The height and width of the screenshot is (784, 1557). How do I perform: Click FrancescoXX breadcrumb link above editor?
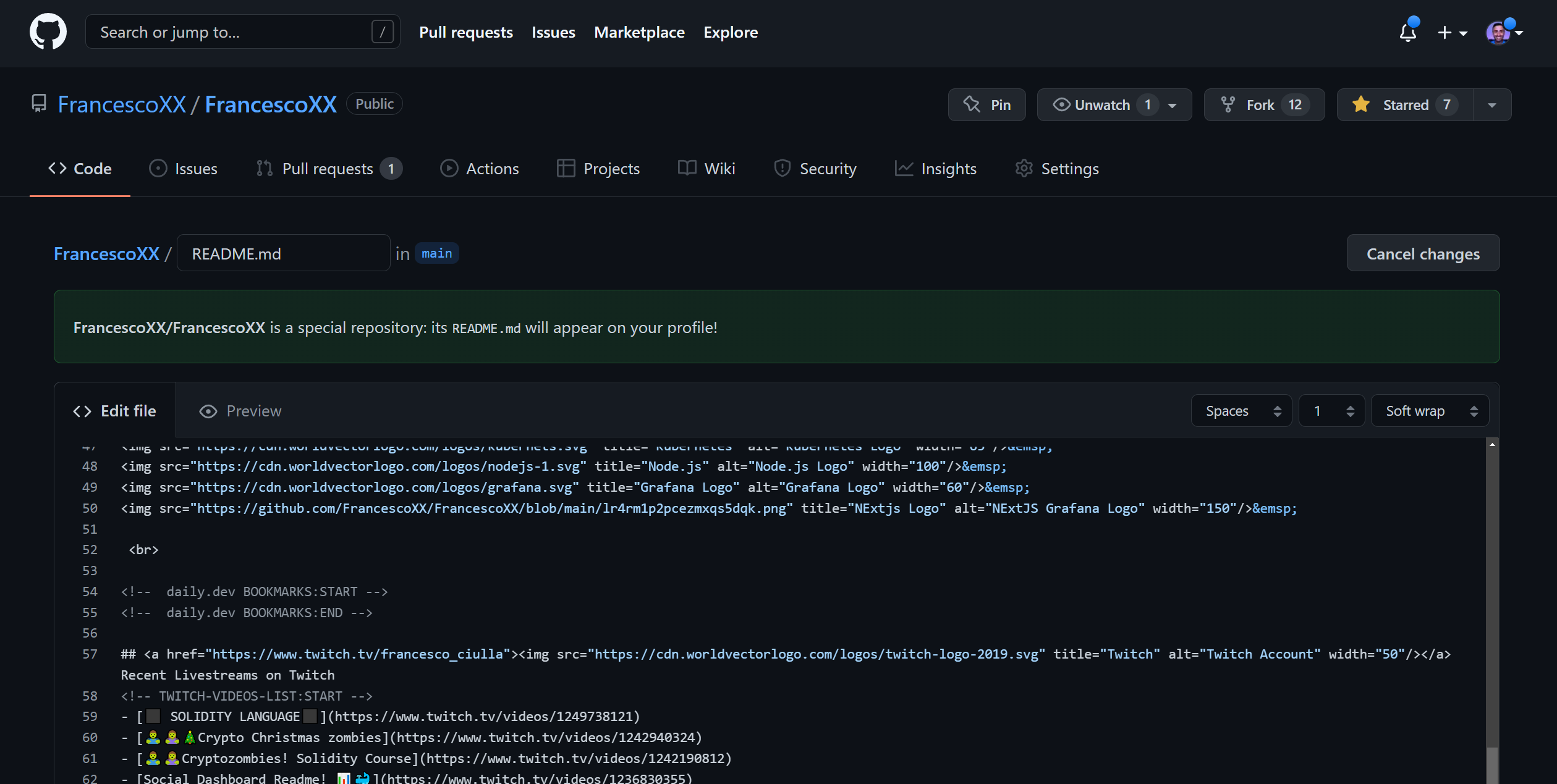[x=106, y=254]
